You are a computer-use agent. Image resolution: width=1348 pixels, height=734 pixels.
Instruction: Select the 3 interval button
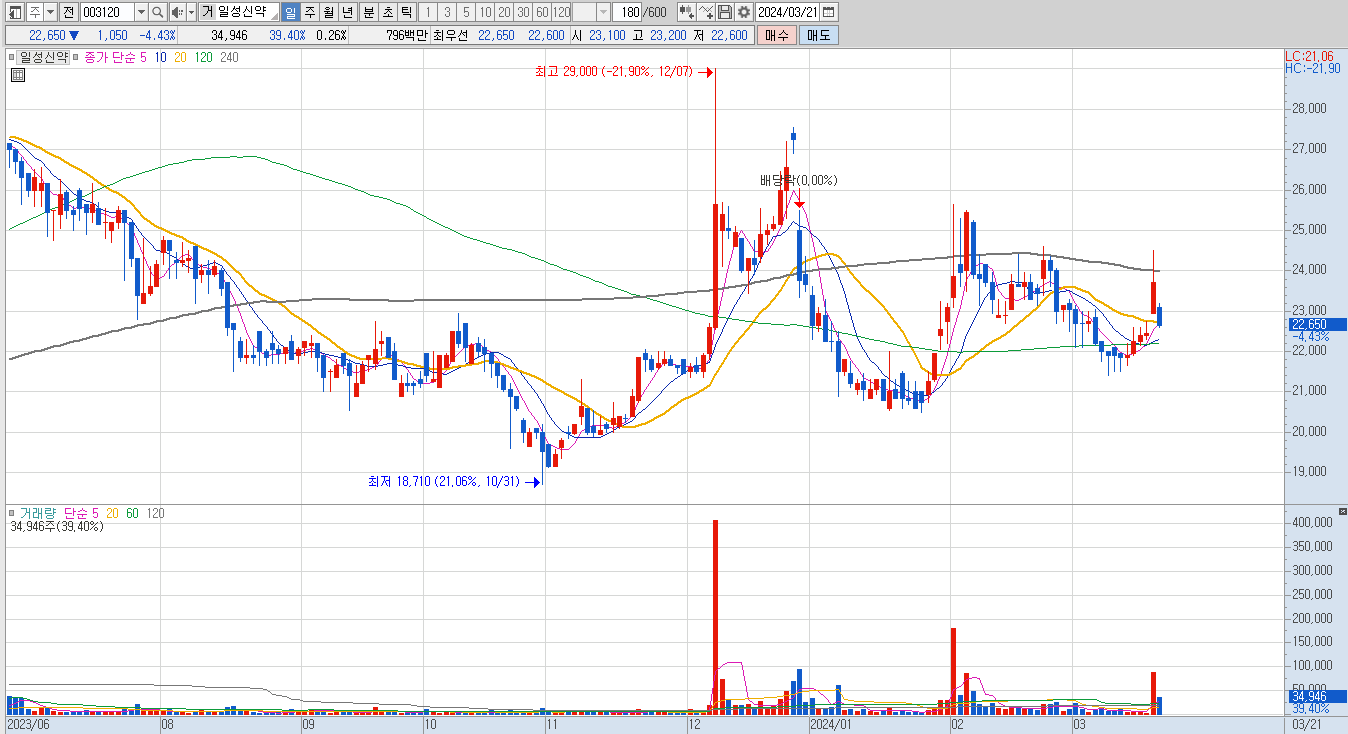pyautogui.click(x=447, y=12)
